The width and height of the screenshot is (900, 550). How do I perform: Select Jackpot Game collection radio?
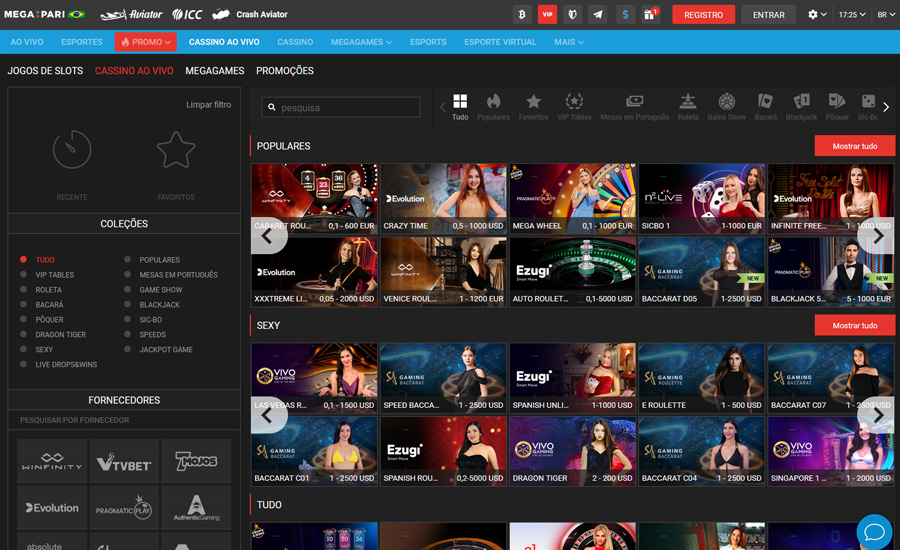(x=127, y=349)
